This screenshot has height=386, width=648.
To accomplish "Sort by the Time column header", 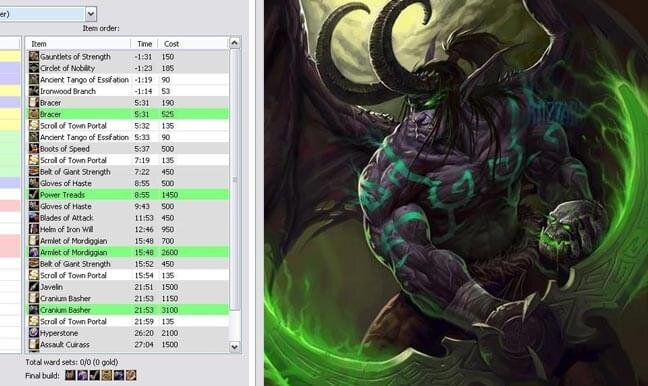I will 145,44.
